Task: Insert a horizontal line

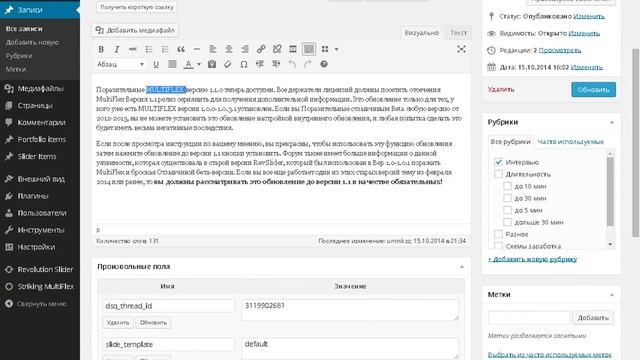Action: click(197, 49)
